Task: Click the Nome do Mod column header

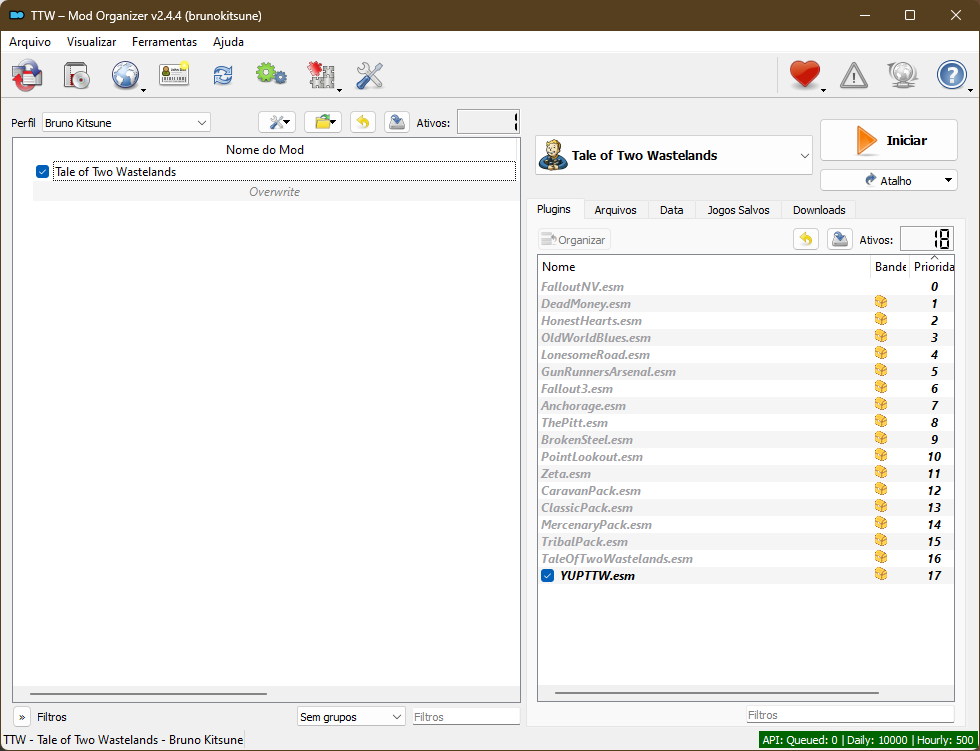Action: point(265,149)
